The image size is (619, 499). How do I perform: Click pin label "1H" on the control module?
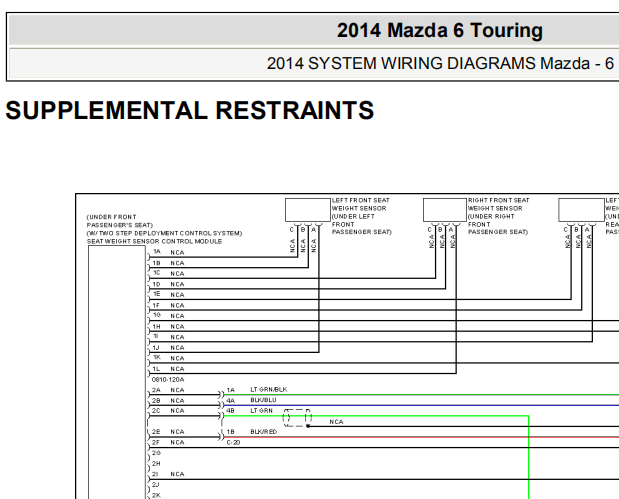tap(157, 326)
